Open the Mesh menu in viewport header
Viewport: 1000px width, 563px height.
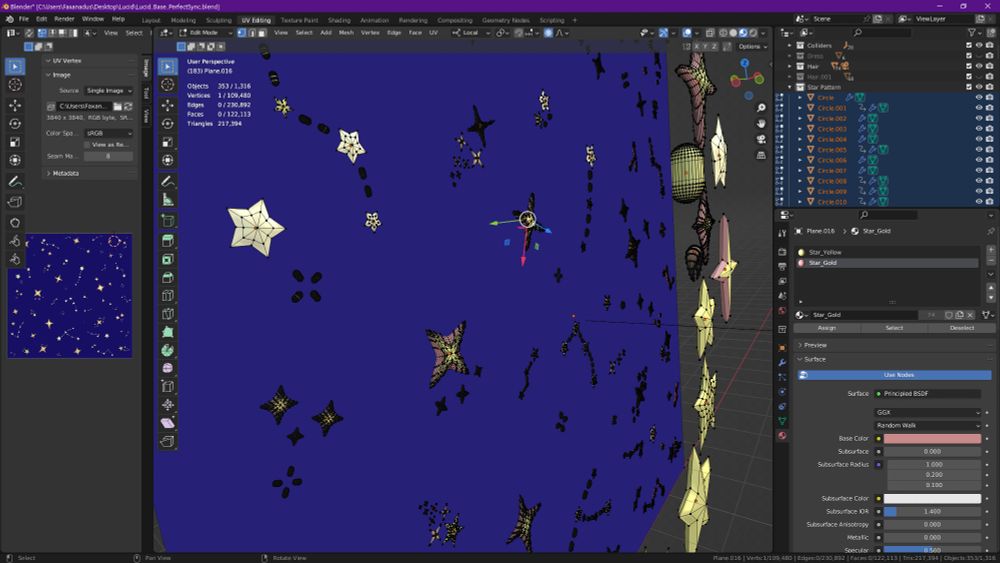tap(346, 33)
